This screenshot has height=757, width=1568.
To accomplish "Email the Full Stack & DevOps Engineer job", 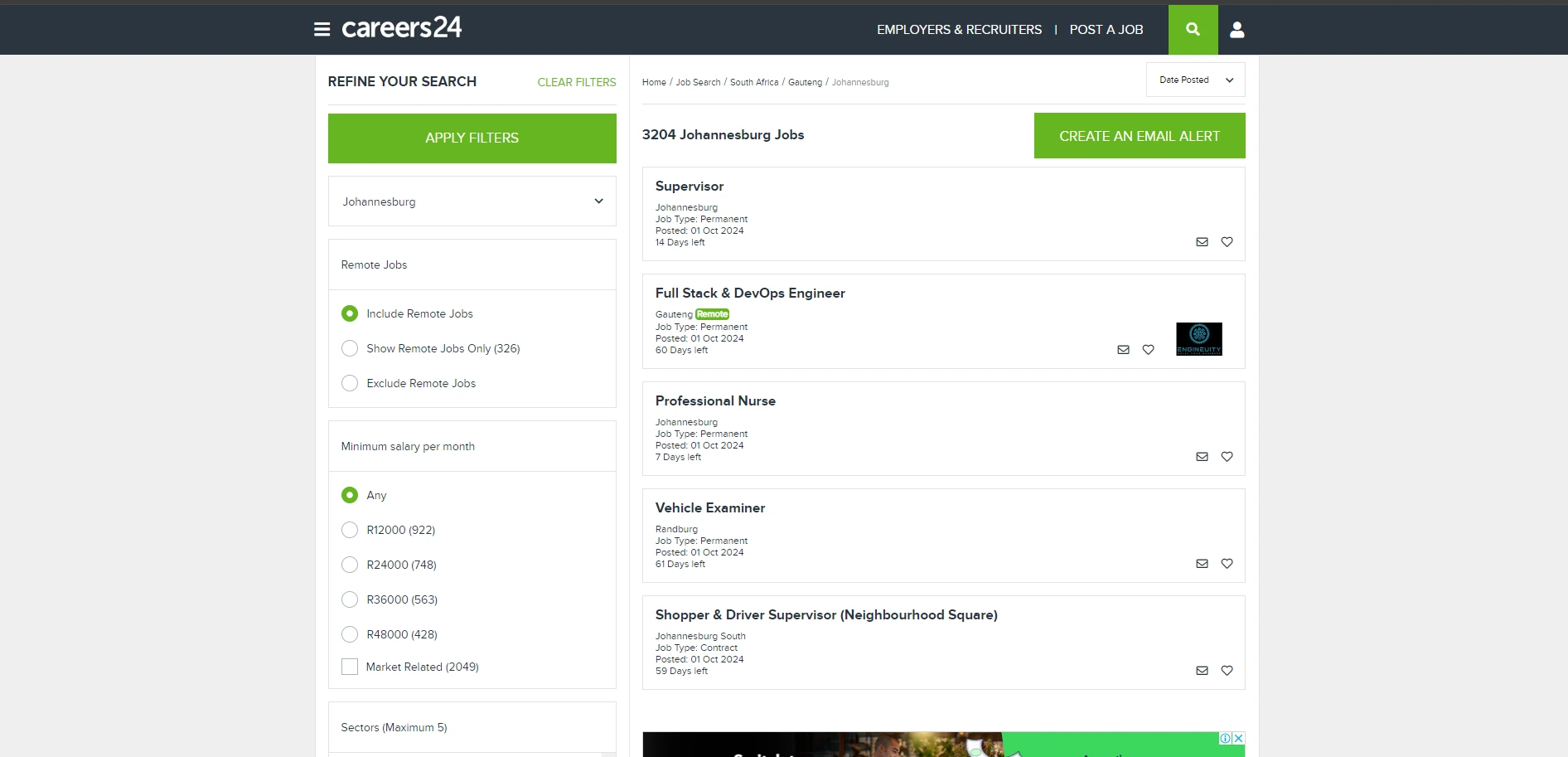I will [1123, 350].
